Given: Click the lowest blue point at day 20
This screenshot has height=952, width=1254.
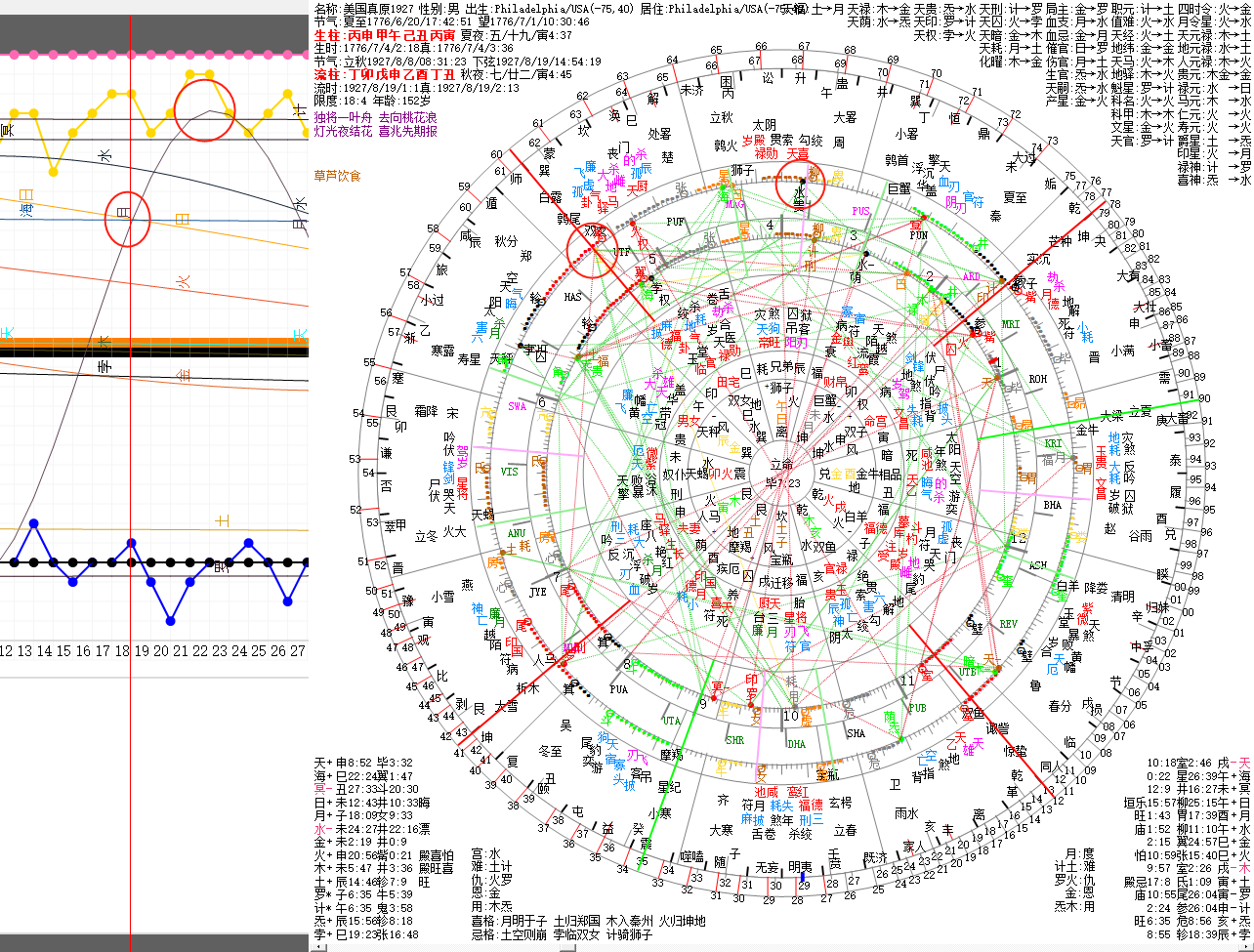Looking at the screenshot, I should point(171,621).
